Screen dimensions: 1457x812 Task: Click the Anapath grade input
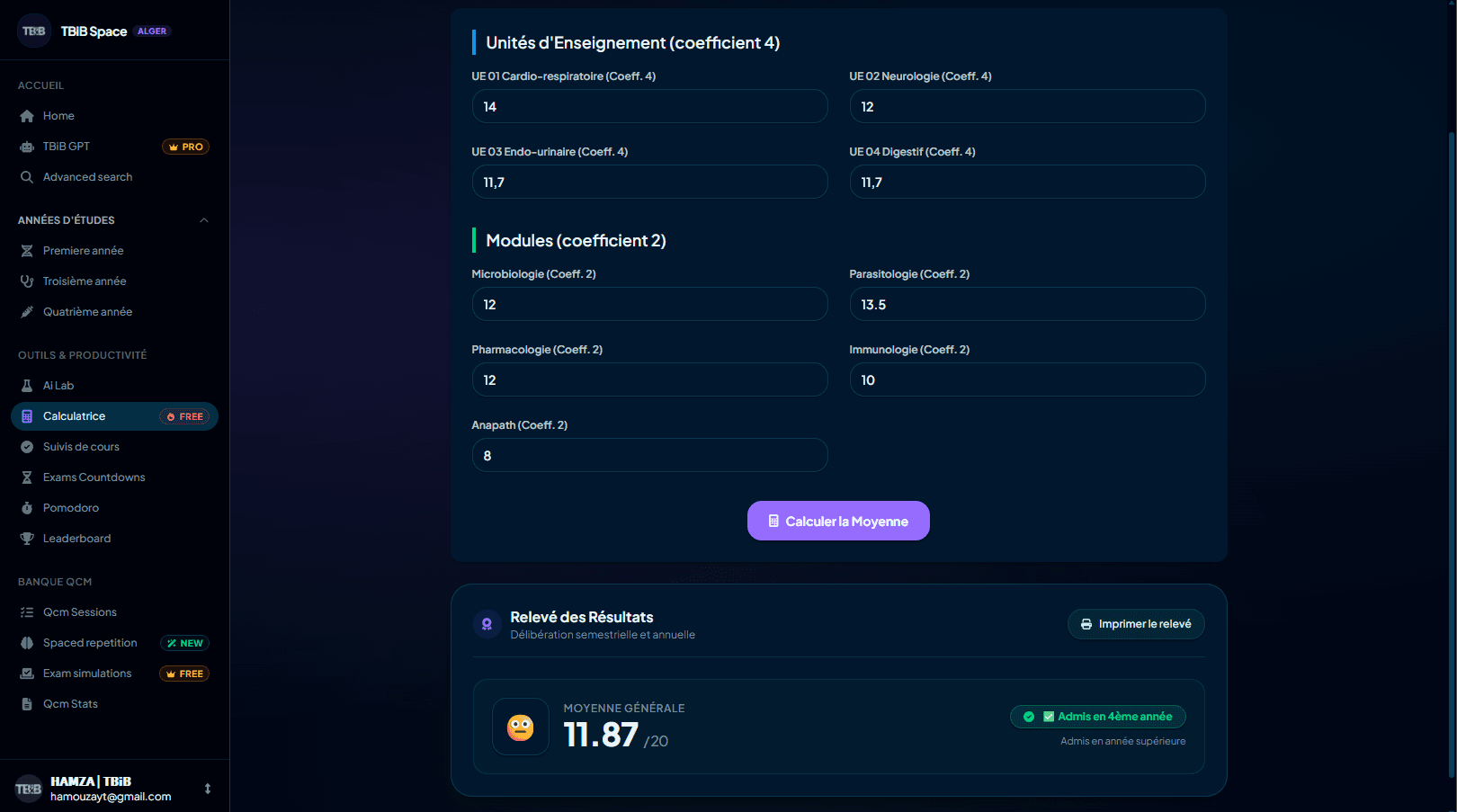point(649,455)
